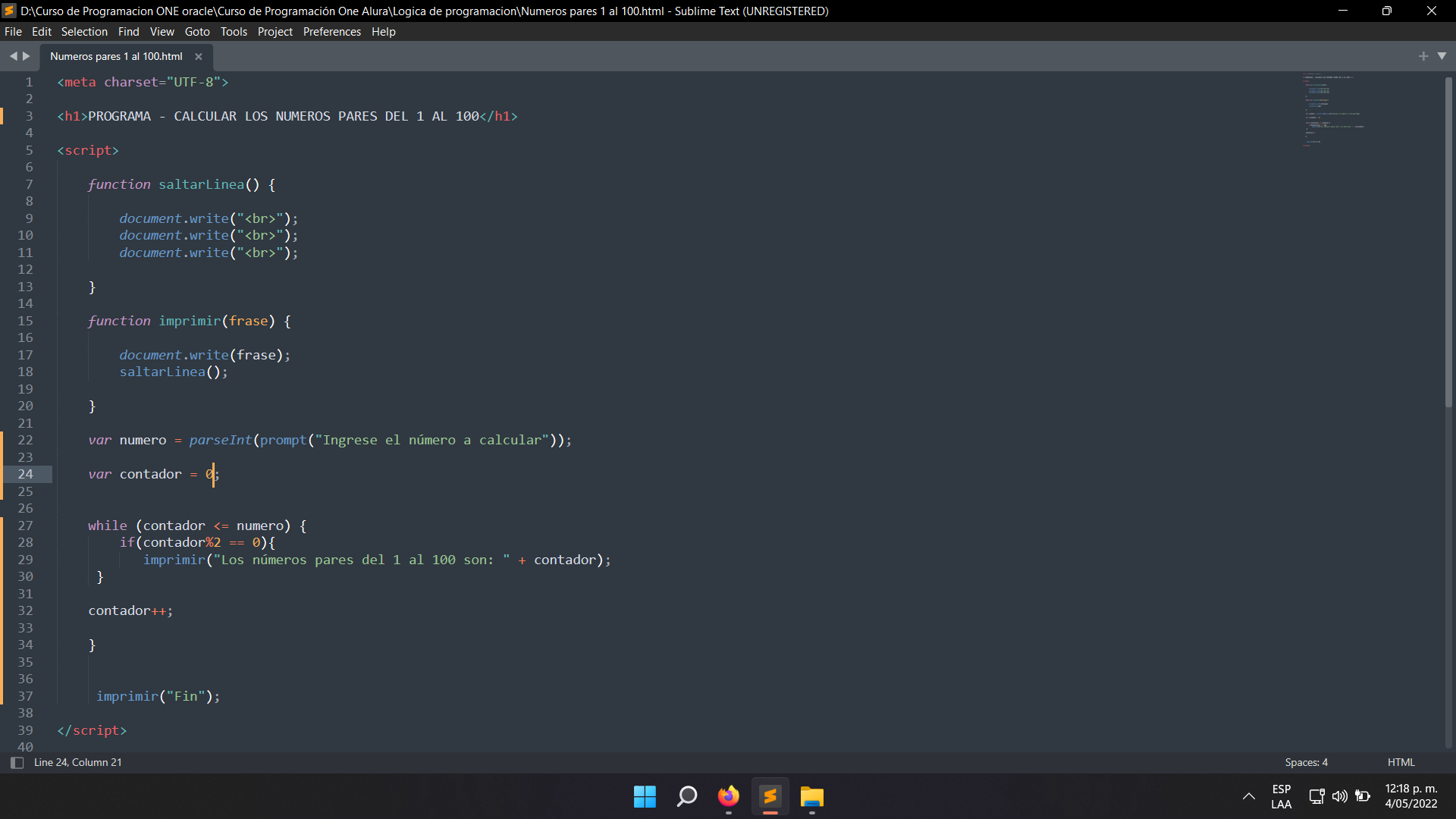Click line number 27 in the gutter

click(25, 526)
